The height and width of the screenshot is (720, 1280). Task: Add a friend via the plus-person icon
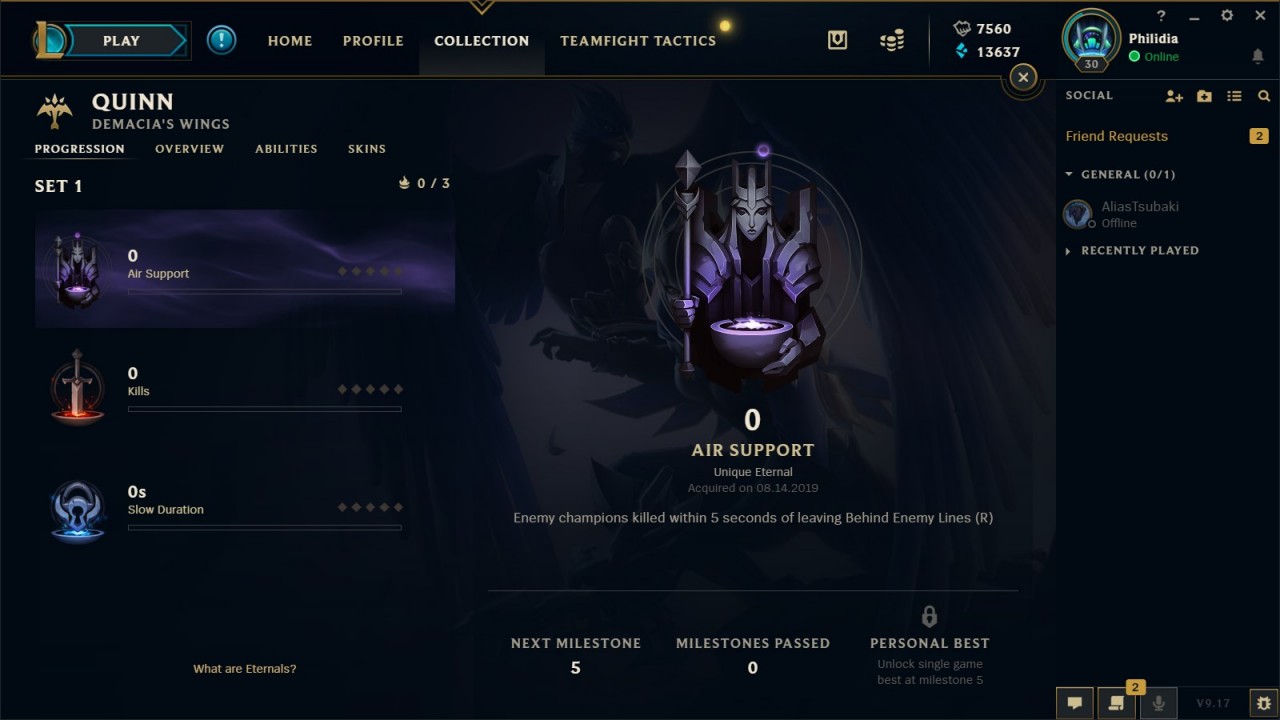(1174, 96)
